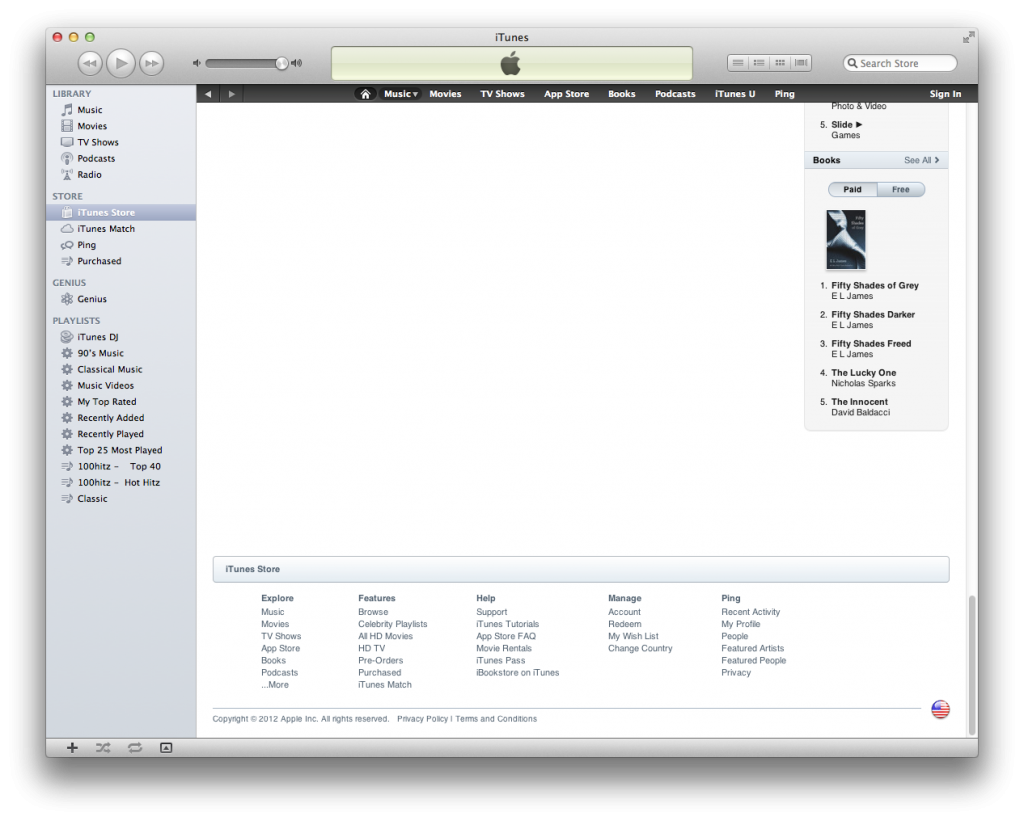Show artwork viewer button at bottom
1024x821 pixels.
[x=166, y=748]
